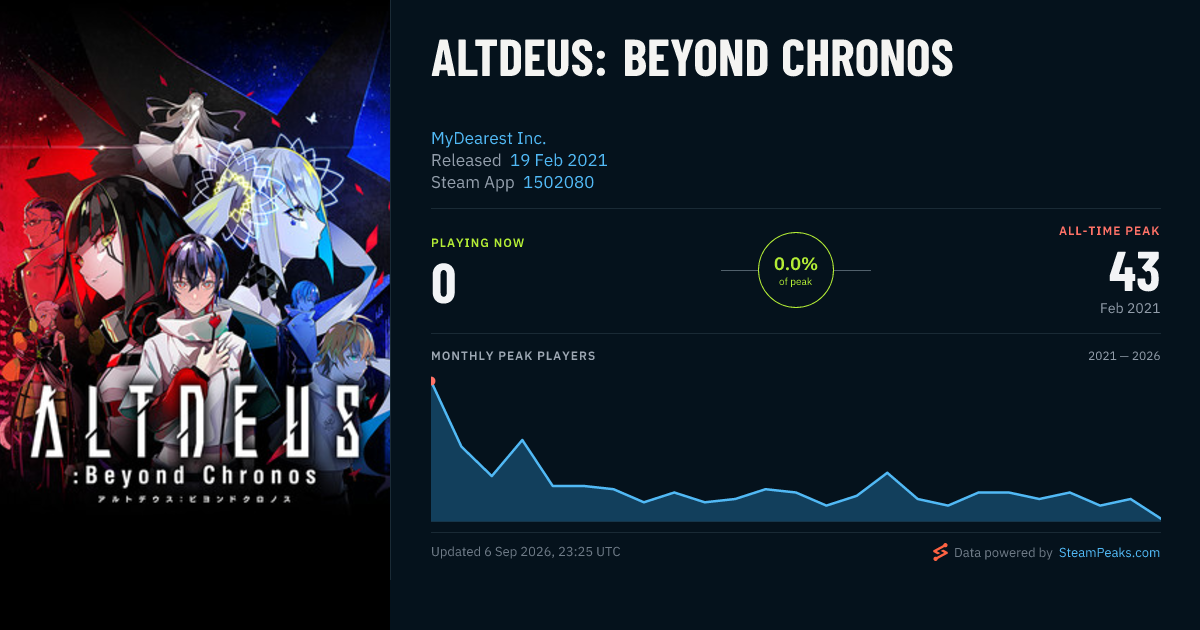
Task: Click the Playing Now count 0
Action: (444, 283)
